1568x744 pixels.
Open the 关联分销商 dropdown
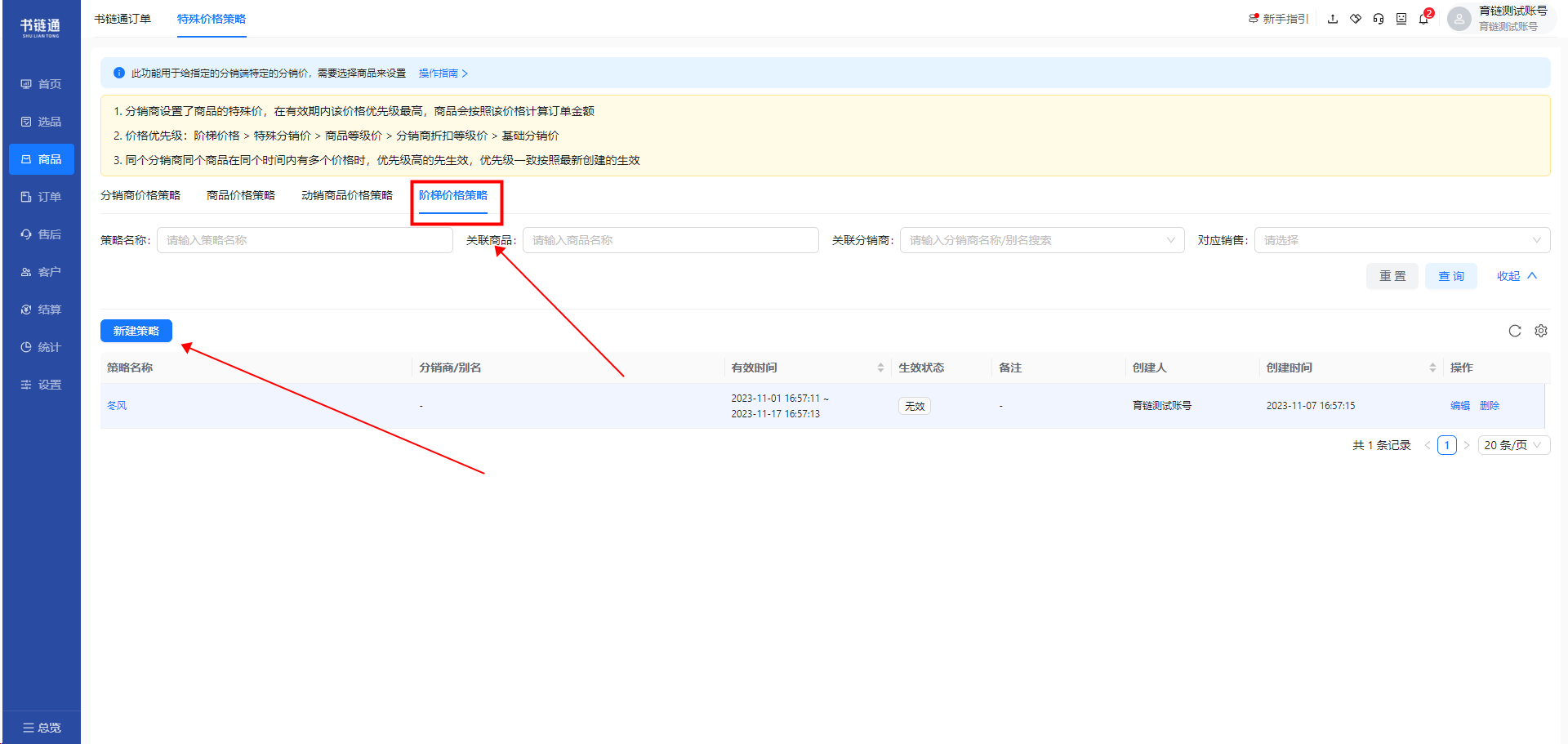click(x=1042, y=240)
